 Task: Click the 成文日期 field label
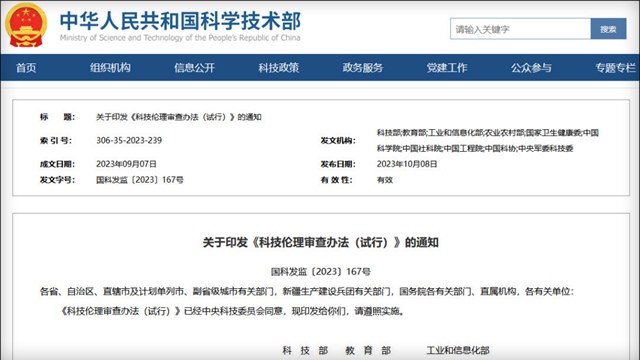point(57,164)
